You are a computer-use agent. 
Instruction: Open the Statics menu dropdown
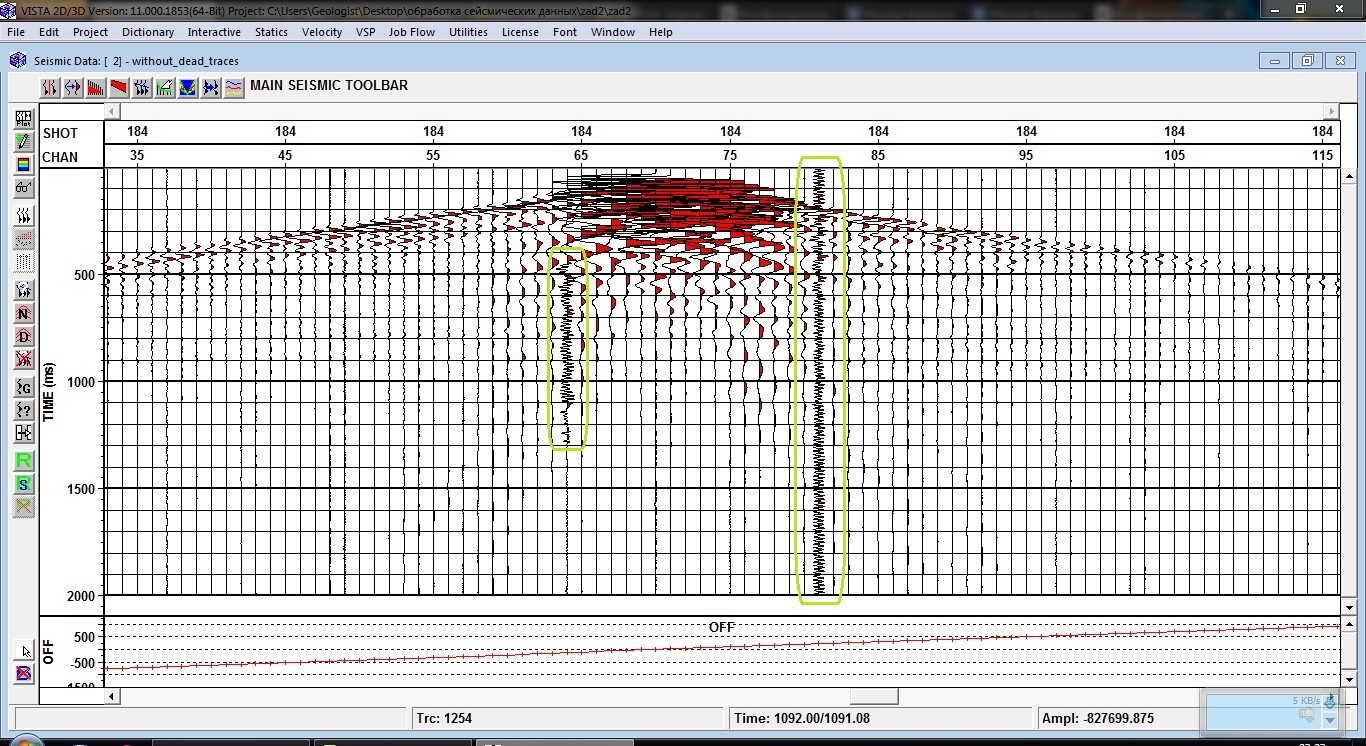271,32
